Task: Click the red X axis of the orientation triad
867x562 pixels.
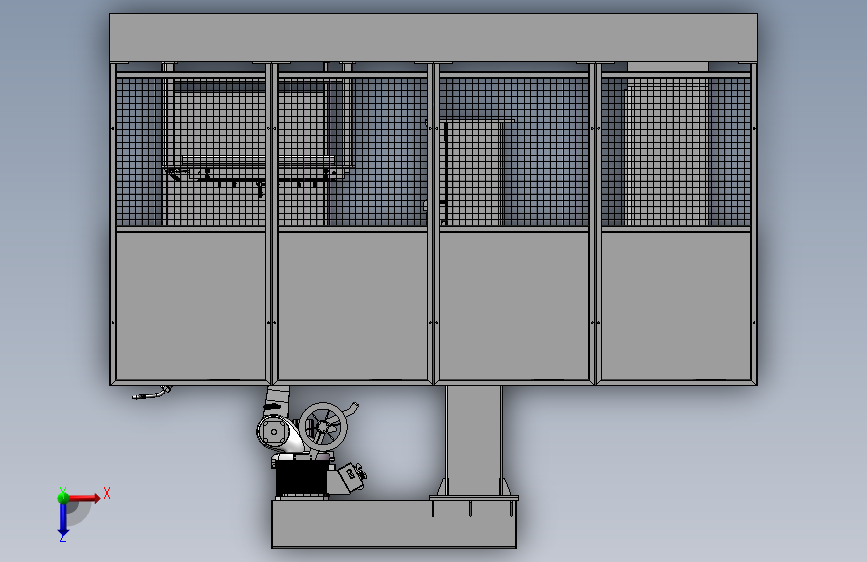Action: tap(83, 498)
